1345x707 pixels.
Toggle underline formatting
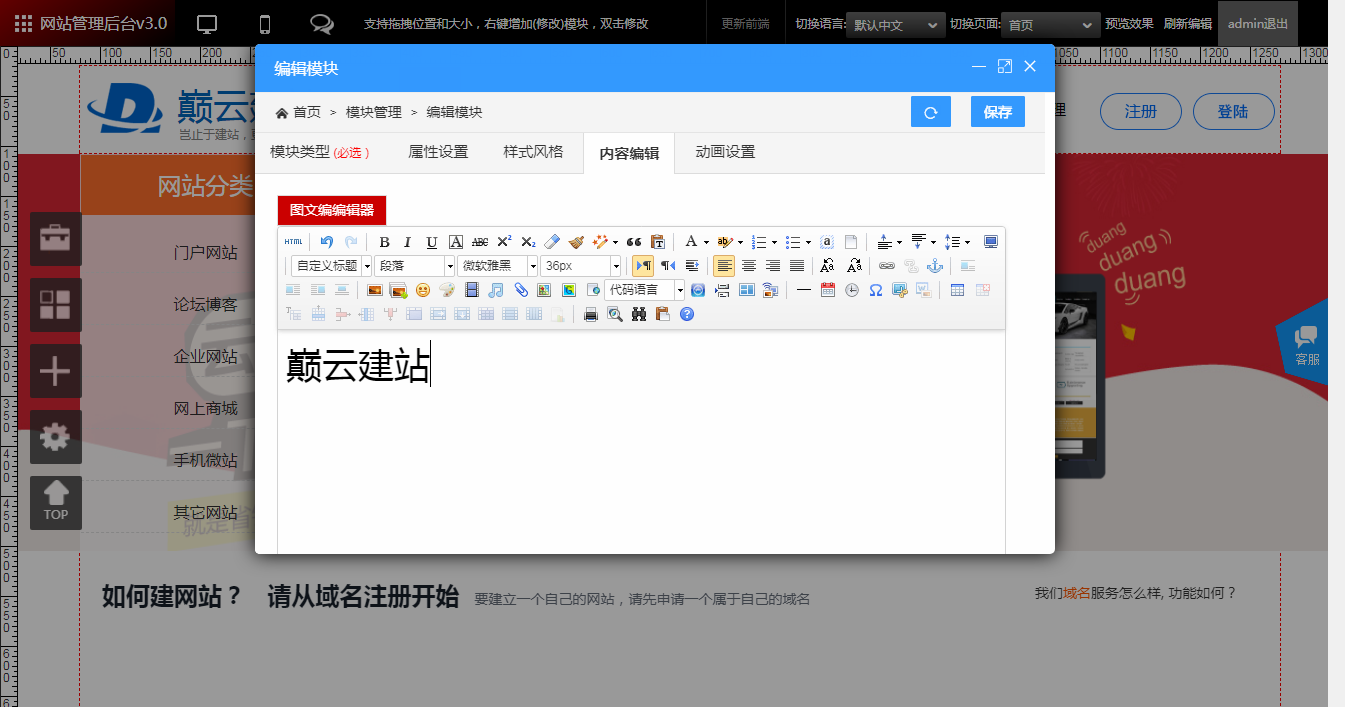pyautogui.click(x=430, y=241)
